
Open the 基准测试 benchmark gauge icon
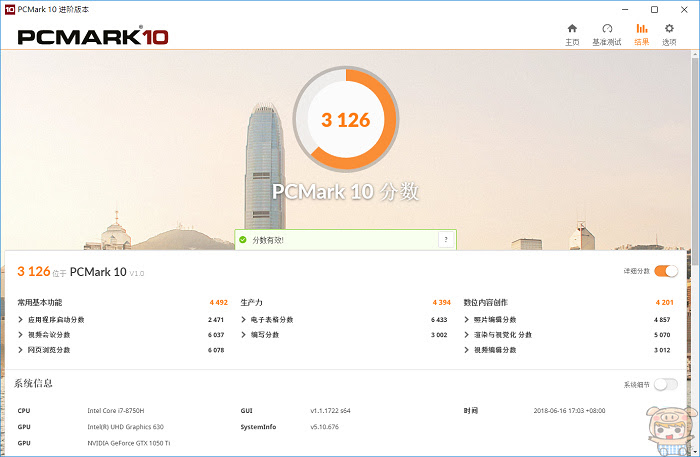tap(607, 29)
